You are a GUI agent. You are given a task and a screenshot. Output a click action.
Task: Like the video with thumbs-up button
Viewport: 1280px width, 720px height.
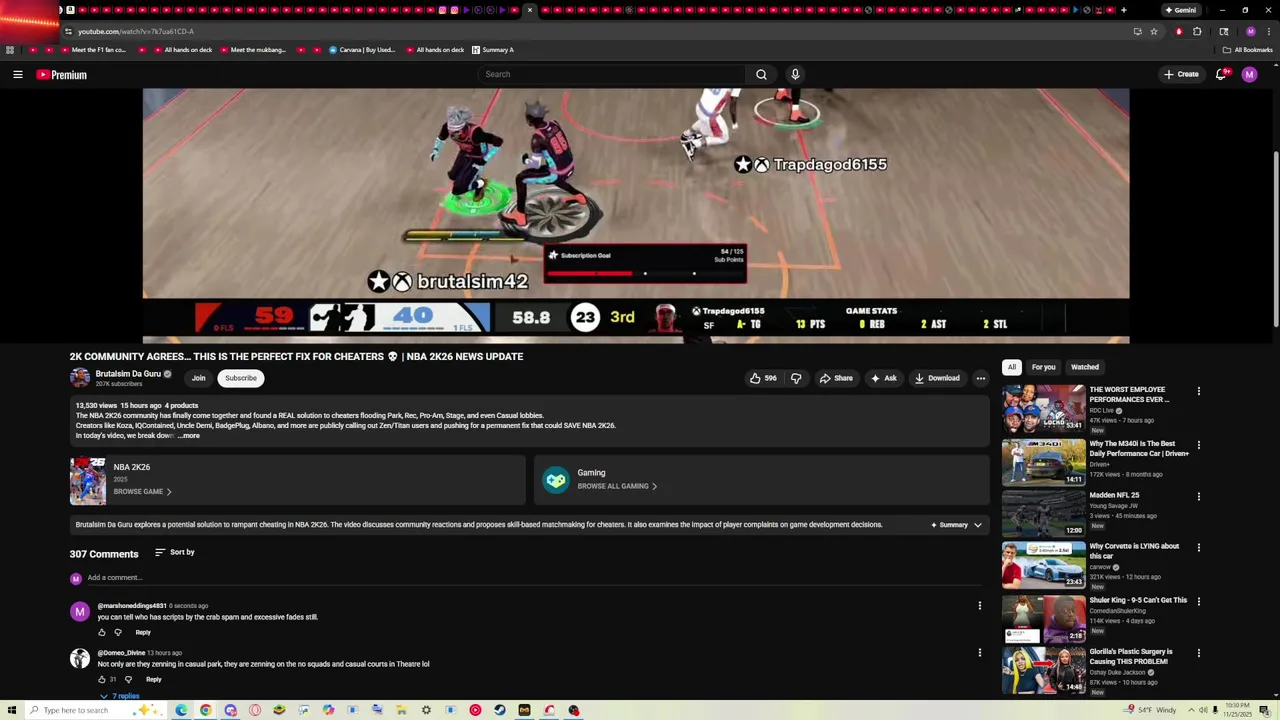tap(763, 378)
